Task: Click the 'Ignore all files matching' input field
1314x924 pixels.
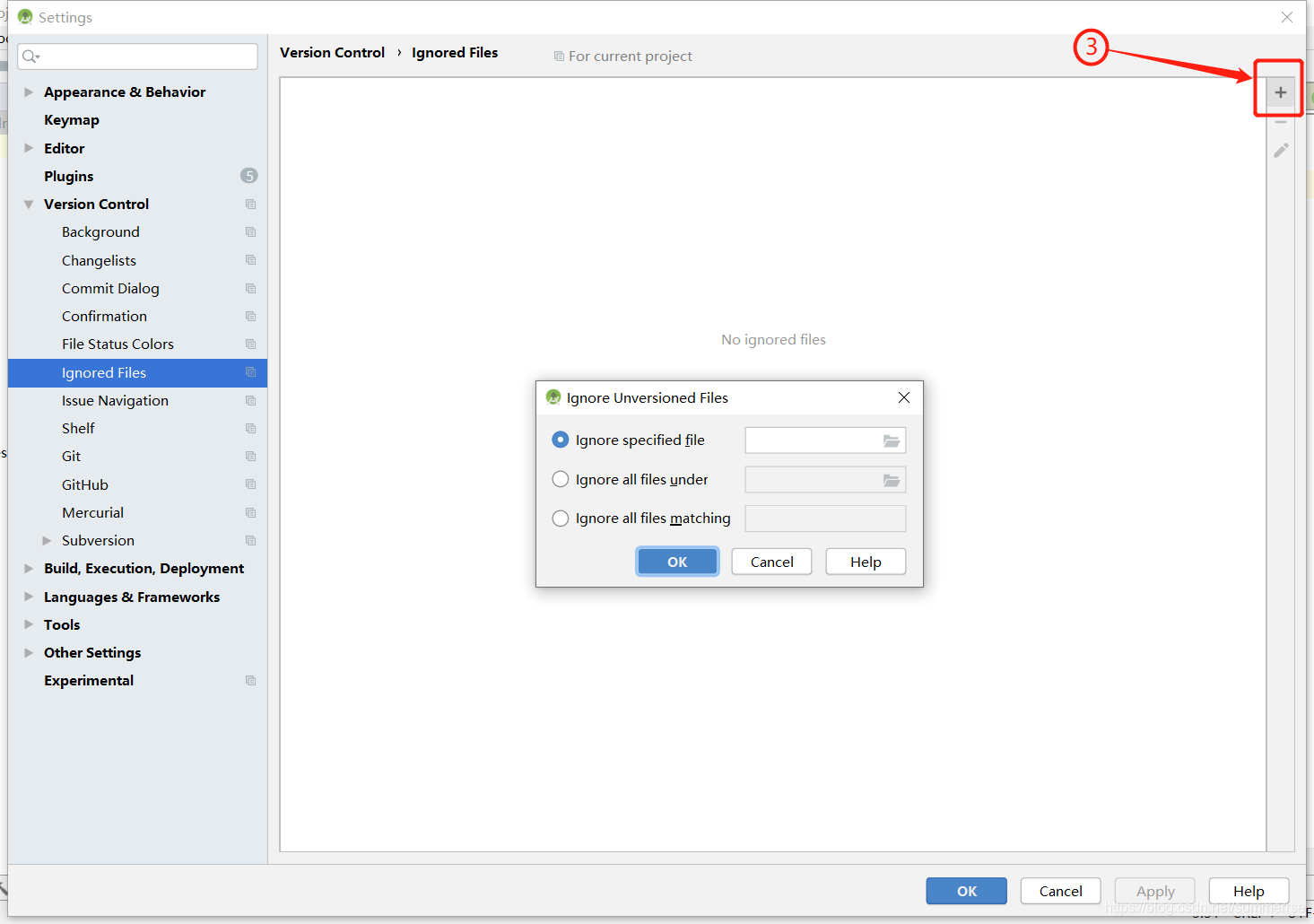Action: (x=824, y=518)
